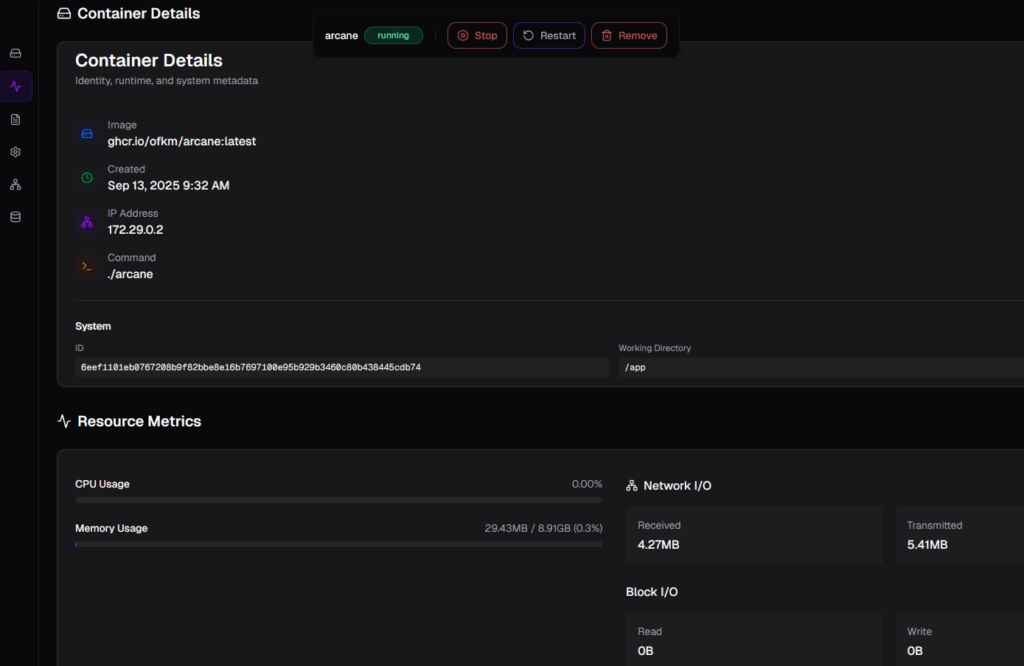Click the arcane container name label
Viewport: 1024px width, 666px height.
pyautogui.click(x=342, y=36)
